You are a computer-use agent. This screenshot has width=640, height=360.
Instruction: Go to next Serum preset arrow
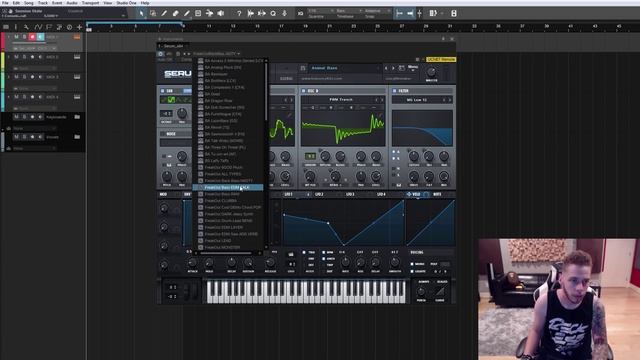click(x=393, y=68)
